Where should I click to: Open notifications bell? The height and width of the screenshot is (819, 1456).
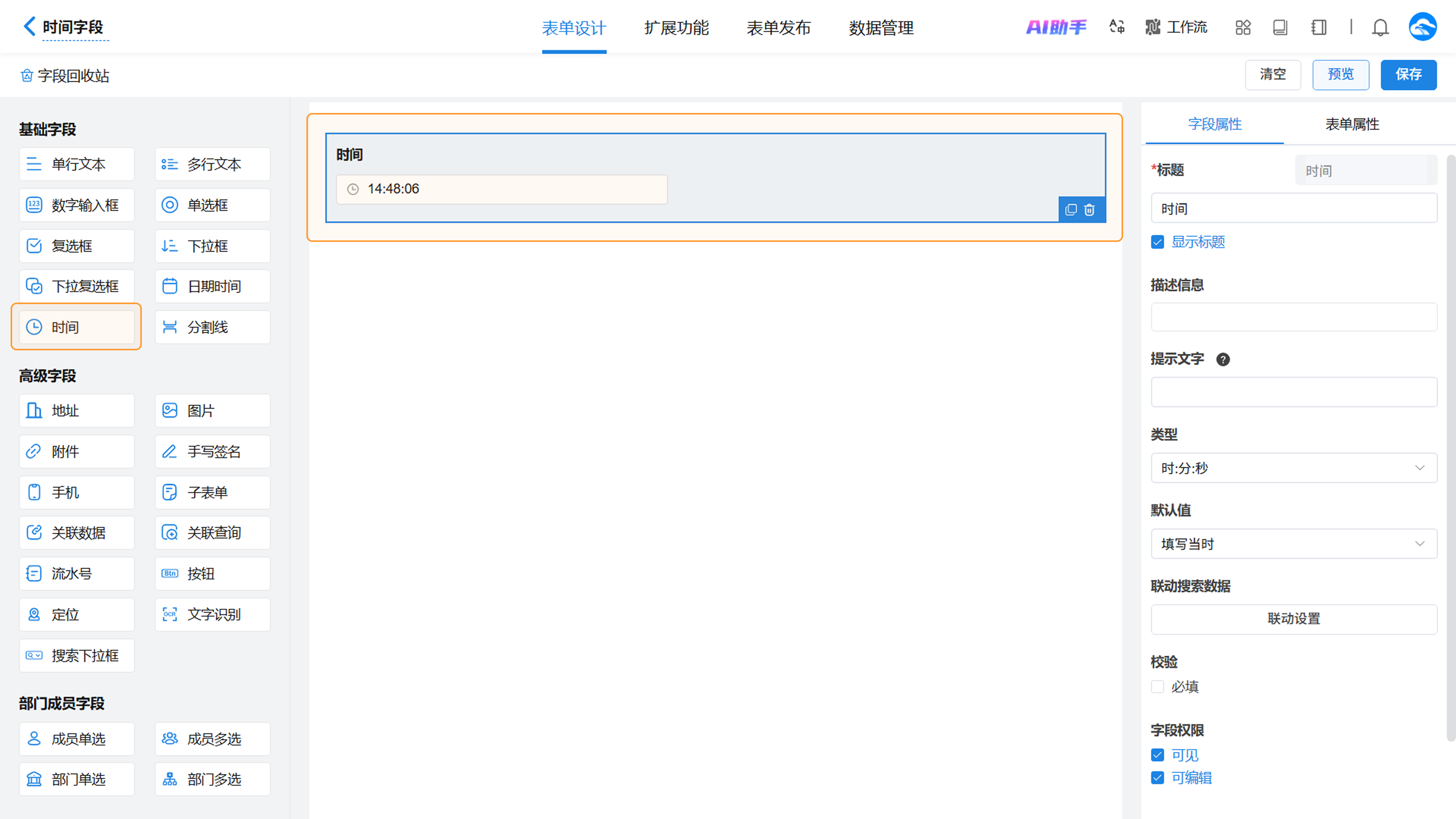point(1380,27)
